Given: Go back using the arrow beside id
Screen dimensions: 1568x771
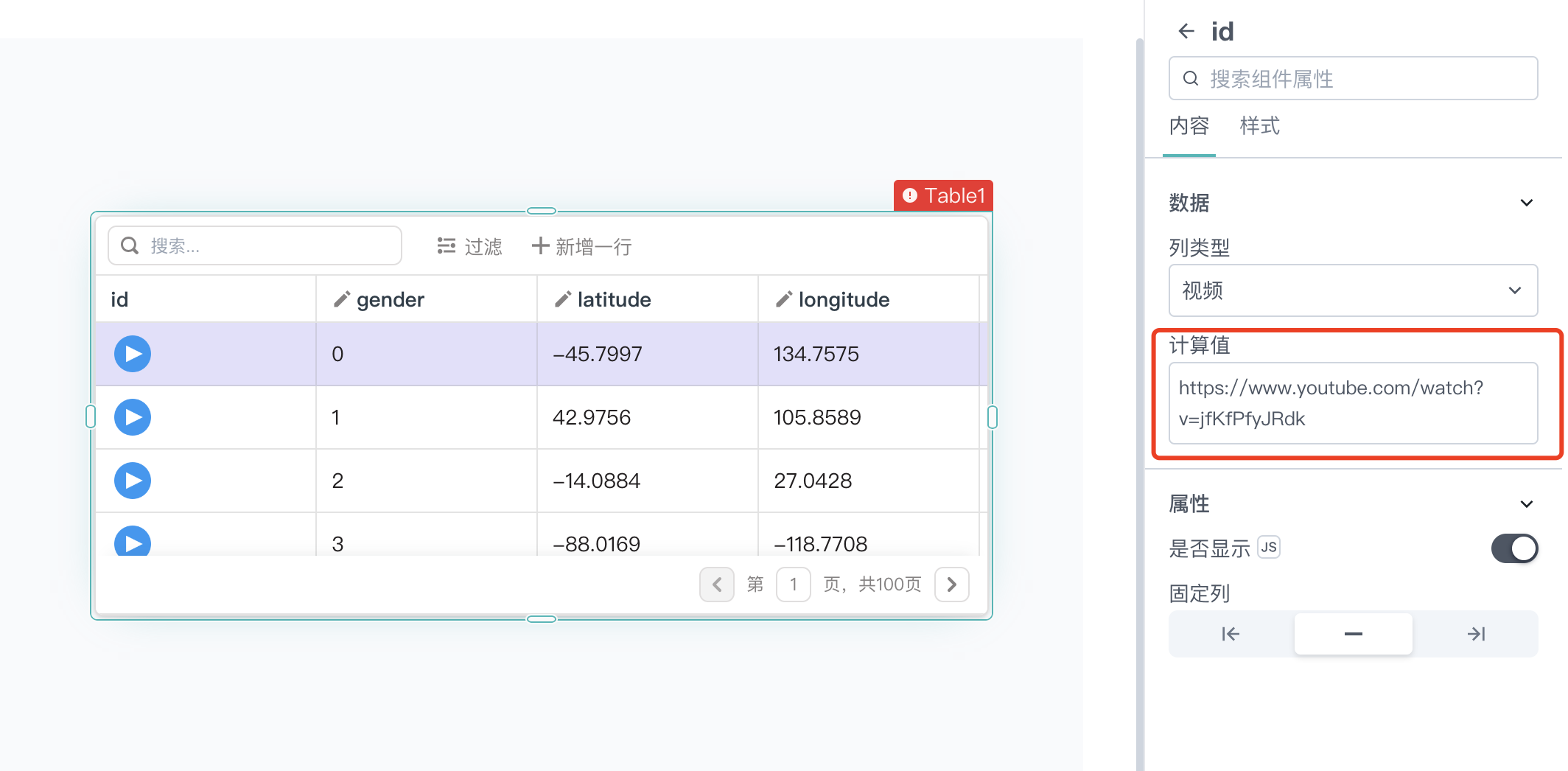Looking at the screenshot, I should pos(1186,31).
